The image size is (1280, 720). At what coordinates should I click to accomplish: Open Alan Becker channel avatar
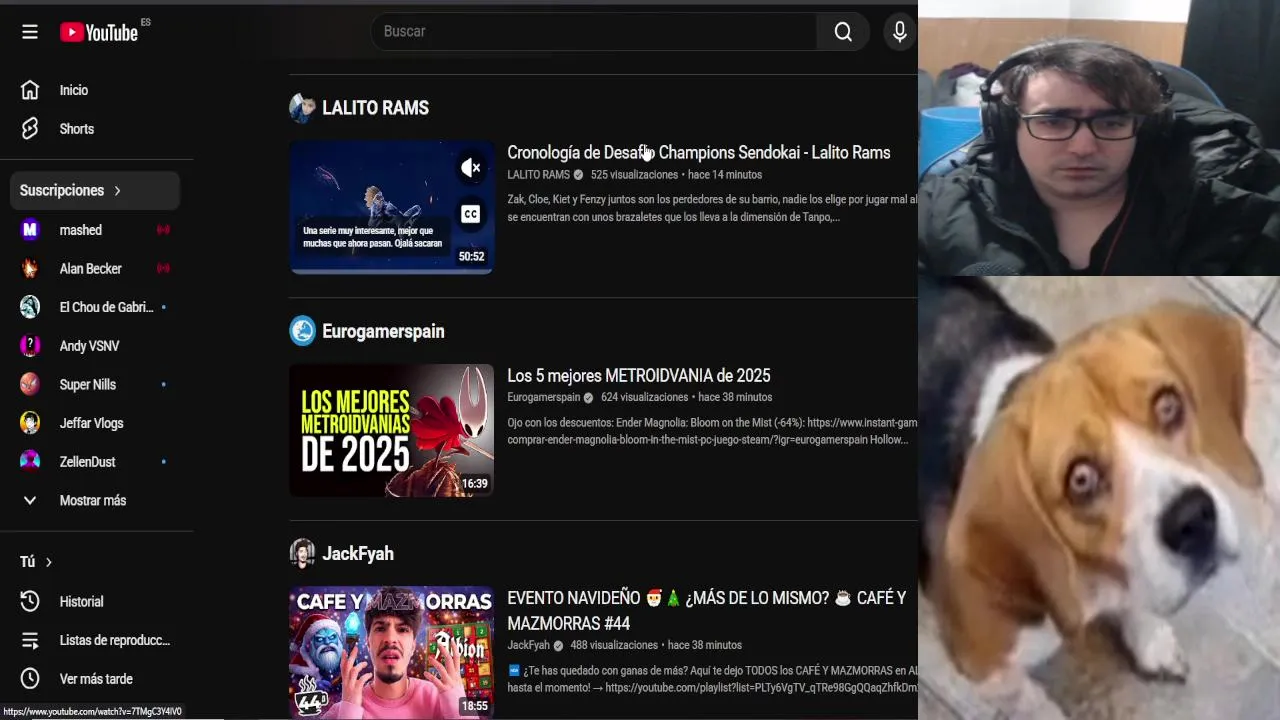pyautogui.click(x=30, y=268)
